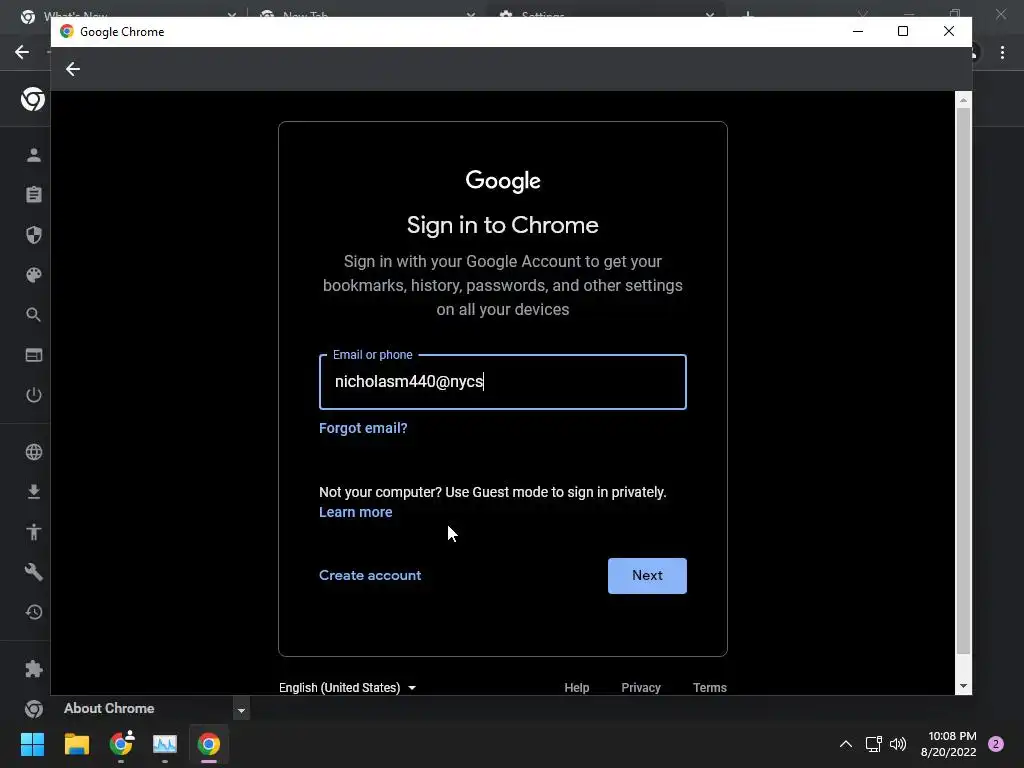The height and width of the screenshot is (768, 1024).
Task: Select About Chrome in settings sidebar
Action: [109, 709]
